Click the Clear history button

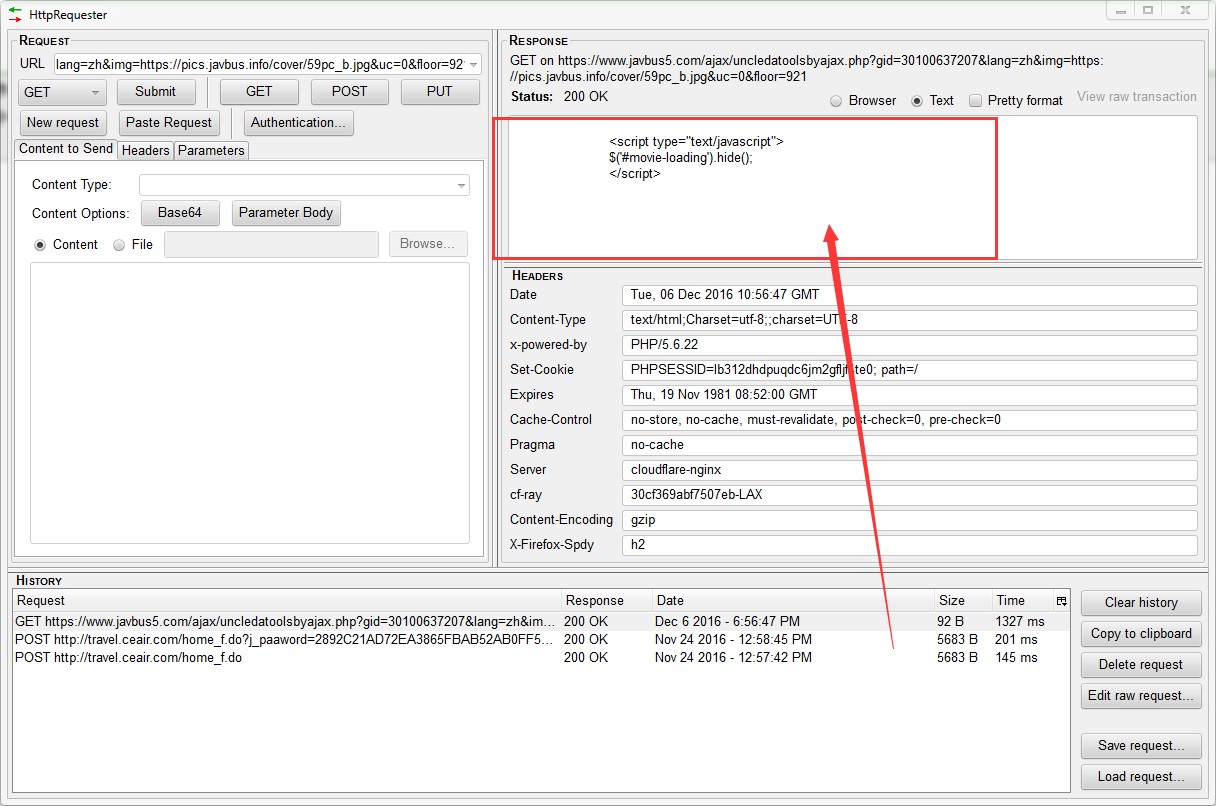click(x=1141, y=603)
